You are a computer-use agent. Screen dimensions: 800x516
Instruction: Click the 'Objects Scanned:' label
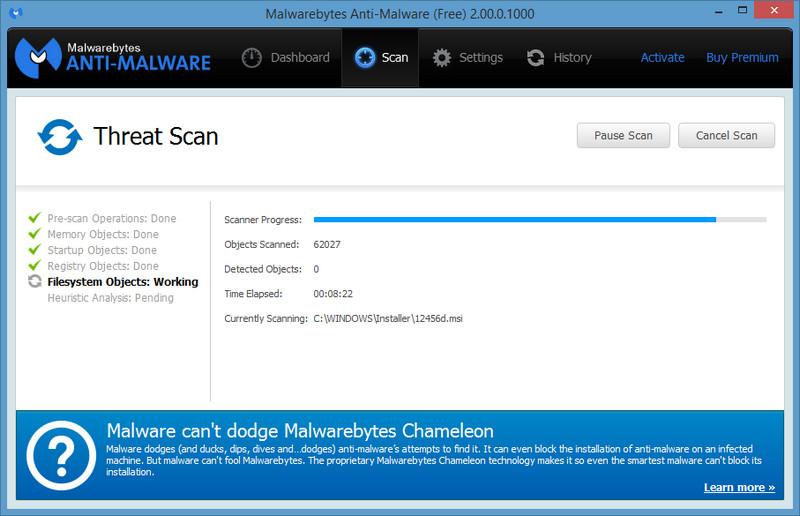point(262,244)
